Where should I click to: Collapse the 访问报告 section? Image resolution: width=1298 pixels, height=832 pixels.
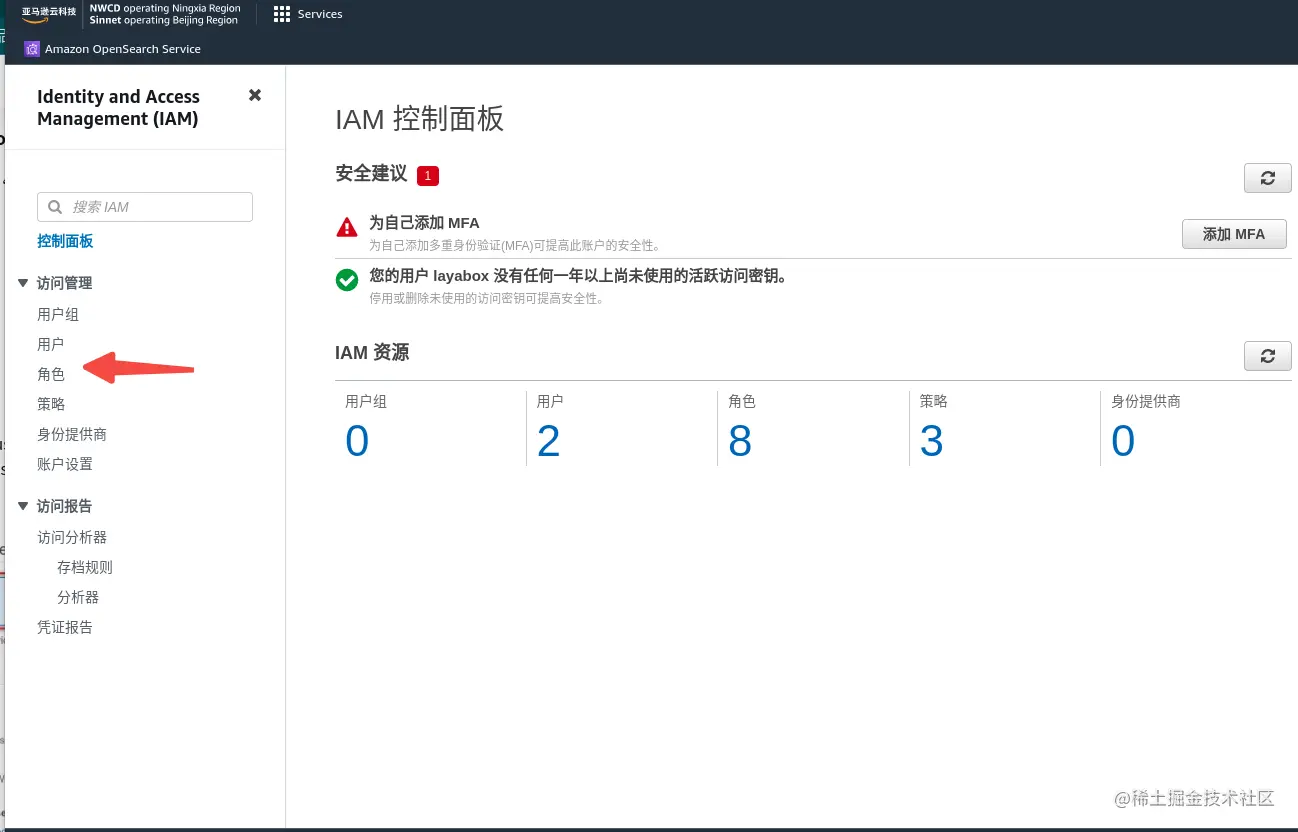pyautogui.click(x=23, y=506)
